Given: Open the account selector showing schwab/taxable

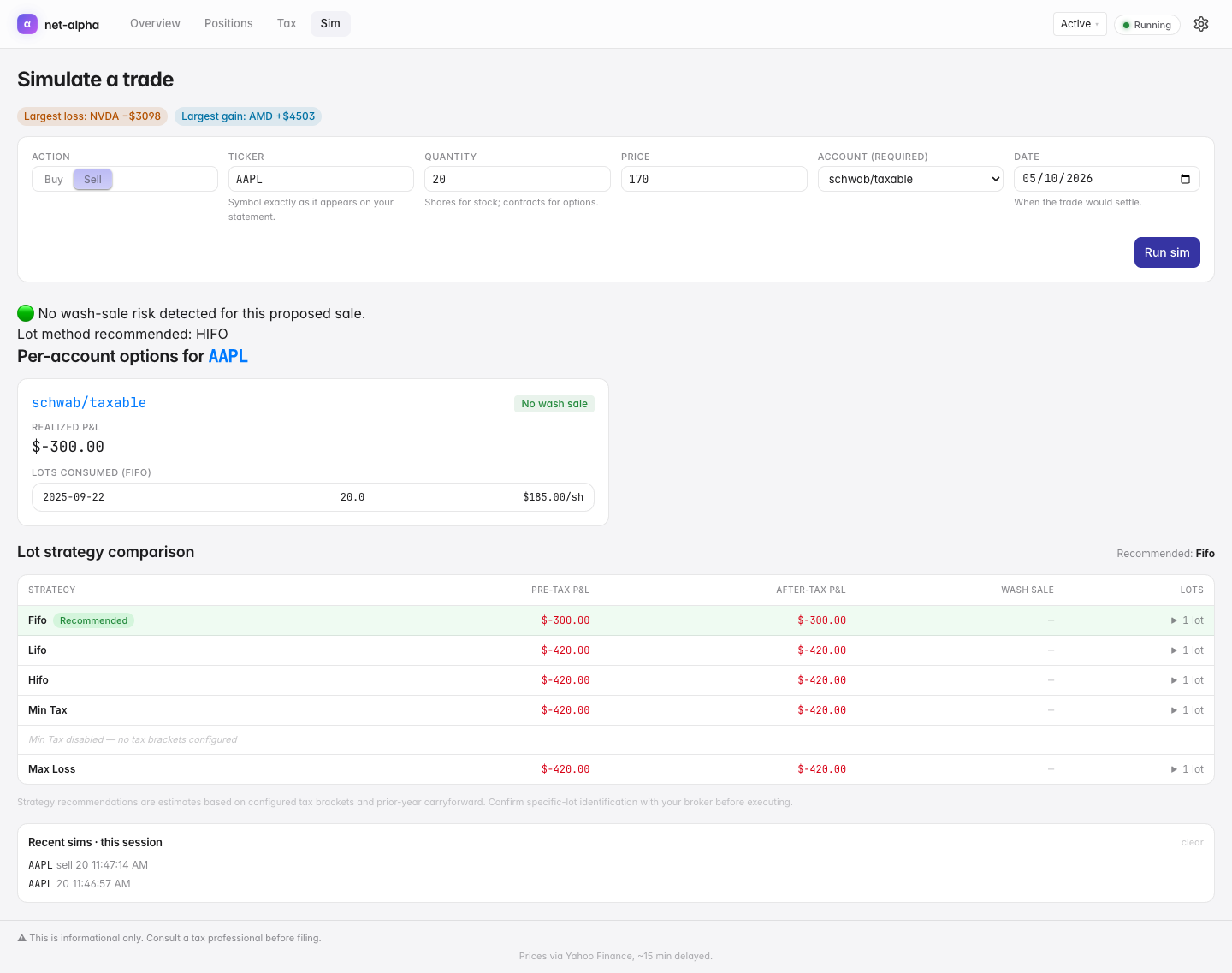Looking at the screenshot, I should tap(910, 179).
